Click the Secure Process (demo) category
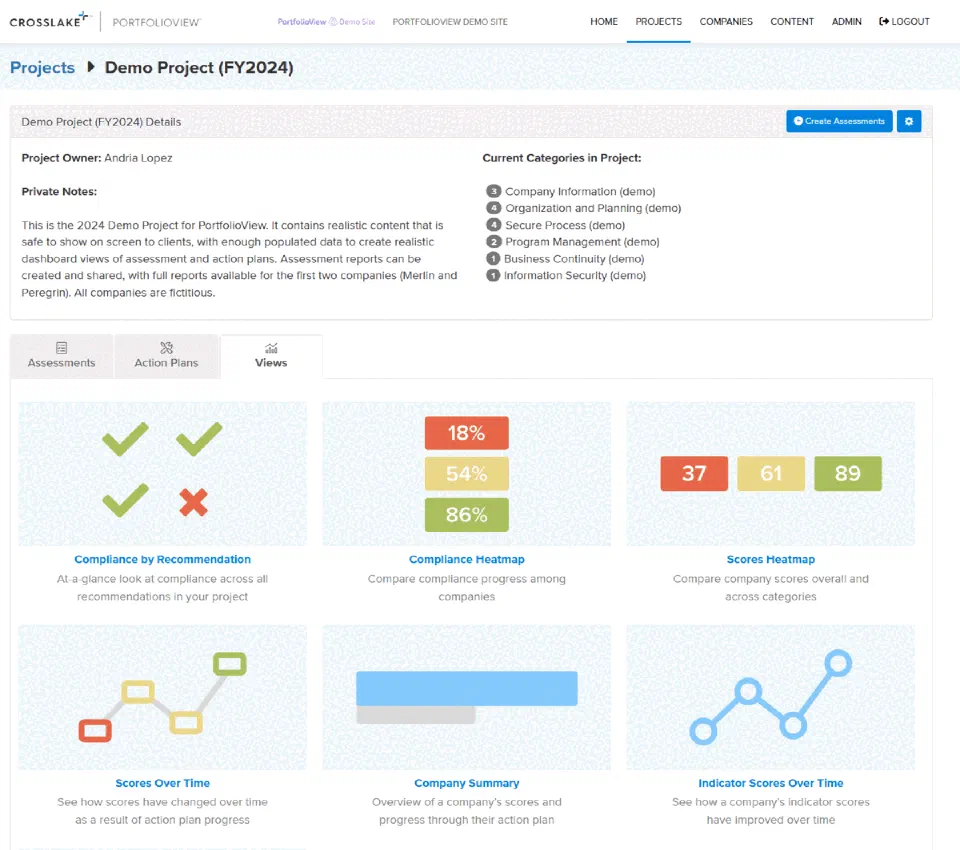The width and height of the screenshot is (960, 850). coord(565,225)
